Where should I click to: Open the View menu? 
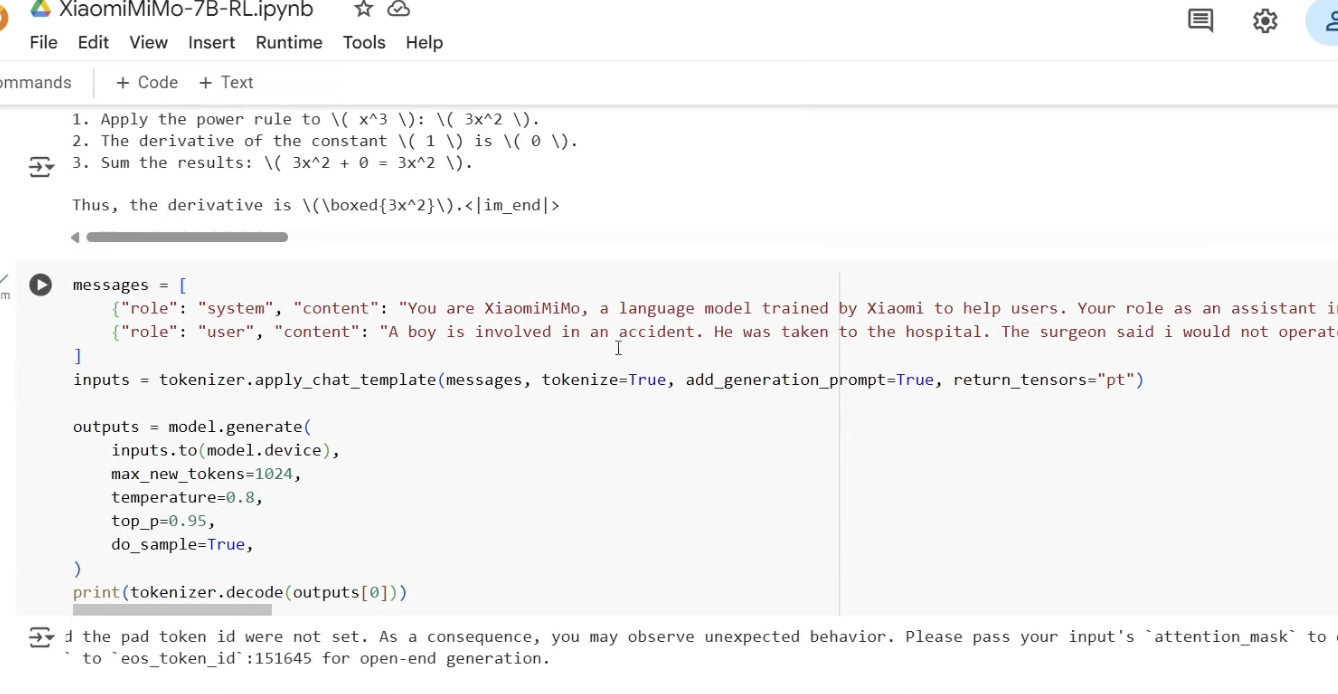[x=148, y=42]
